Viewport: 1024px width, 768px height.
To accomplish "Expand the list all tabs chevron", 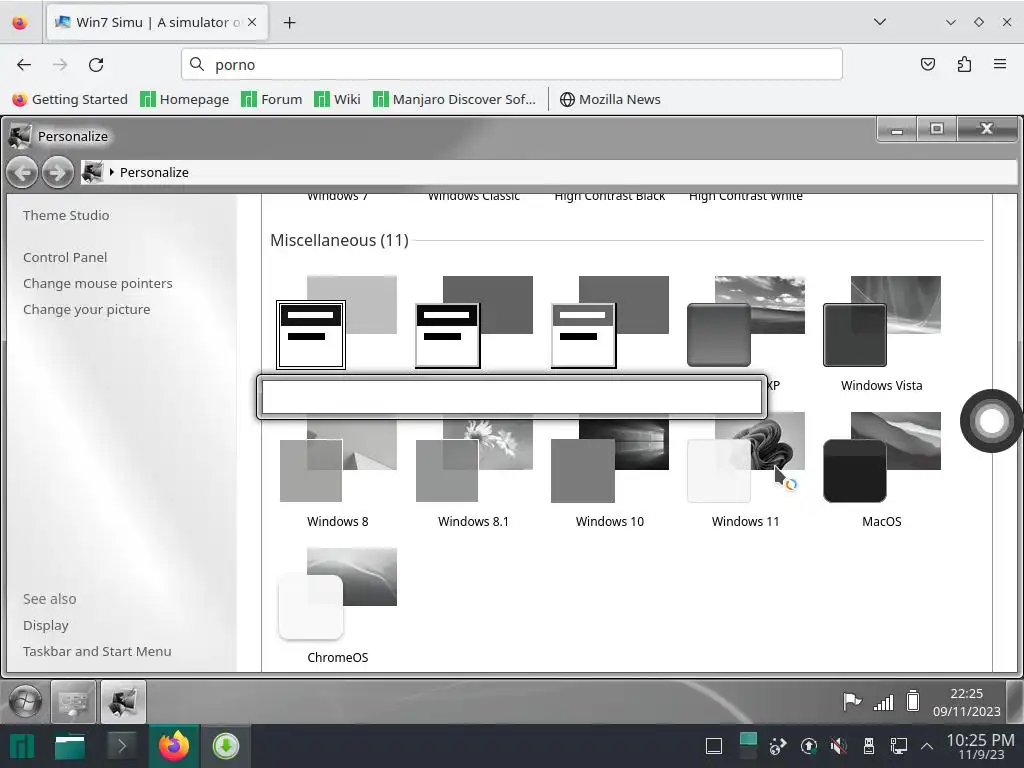I will click(880, 22).
